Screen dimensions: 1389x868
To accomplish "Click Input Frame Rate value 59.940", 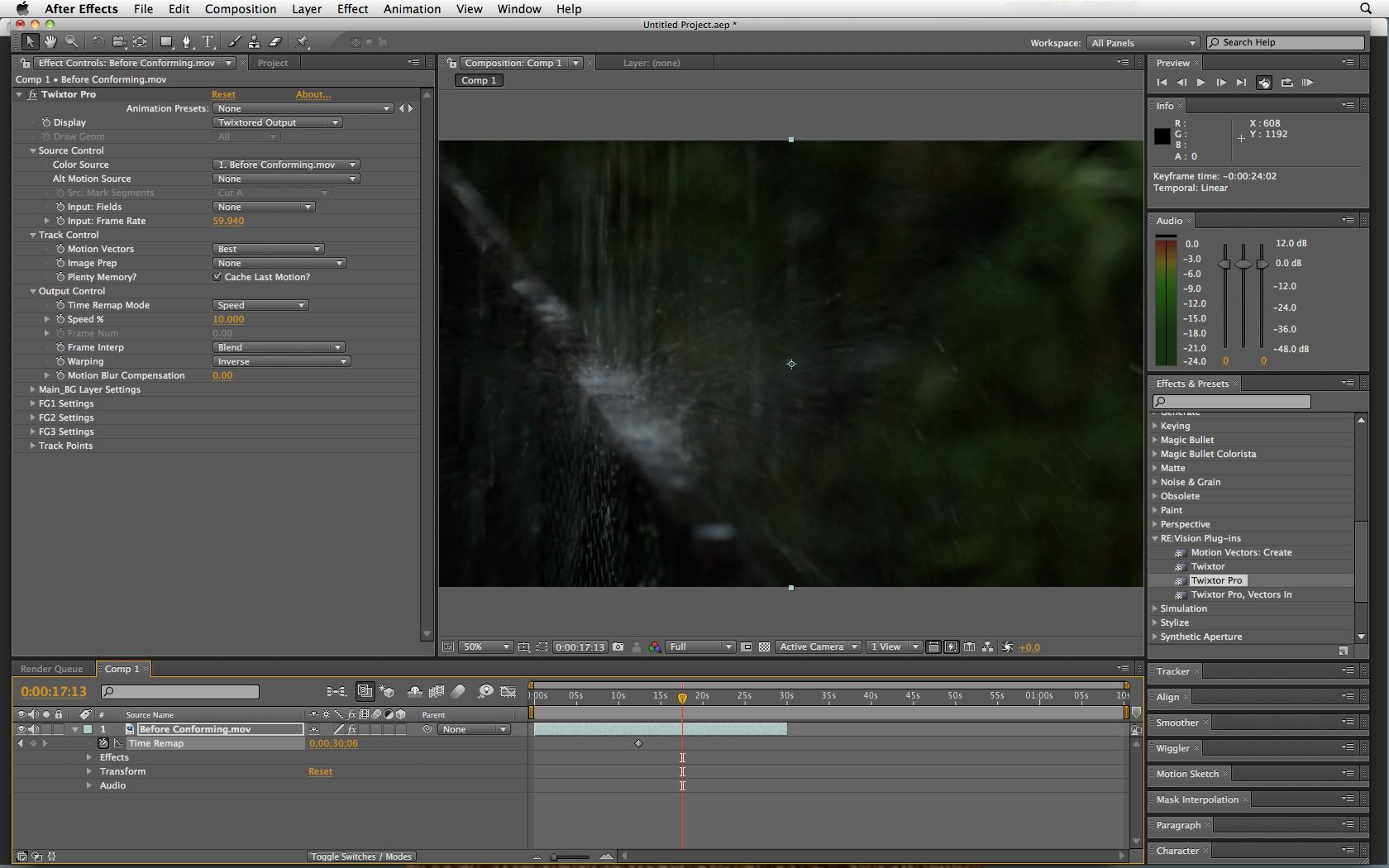I will coord(228,221).
